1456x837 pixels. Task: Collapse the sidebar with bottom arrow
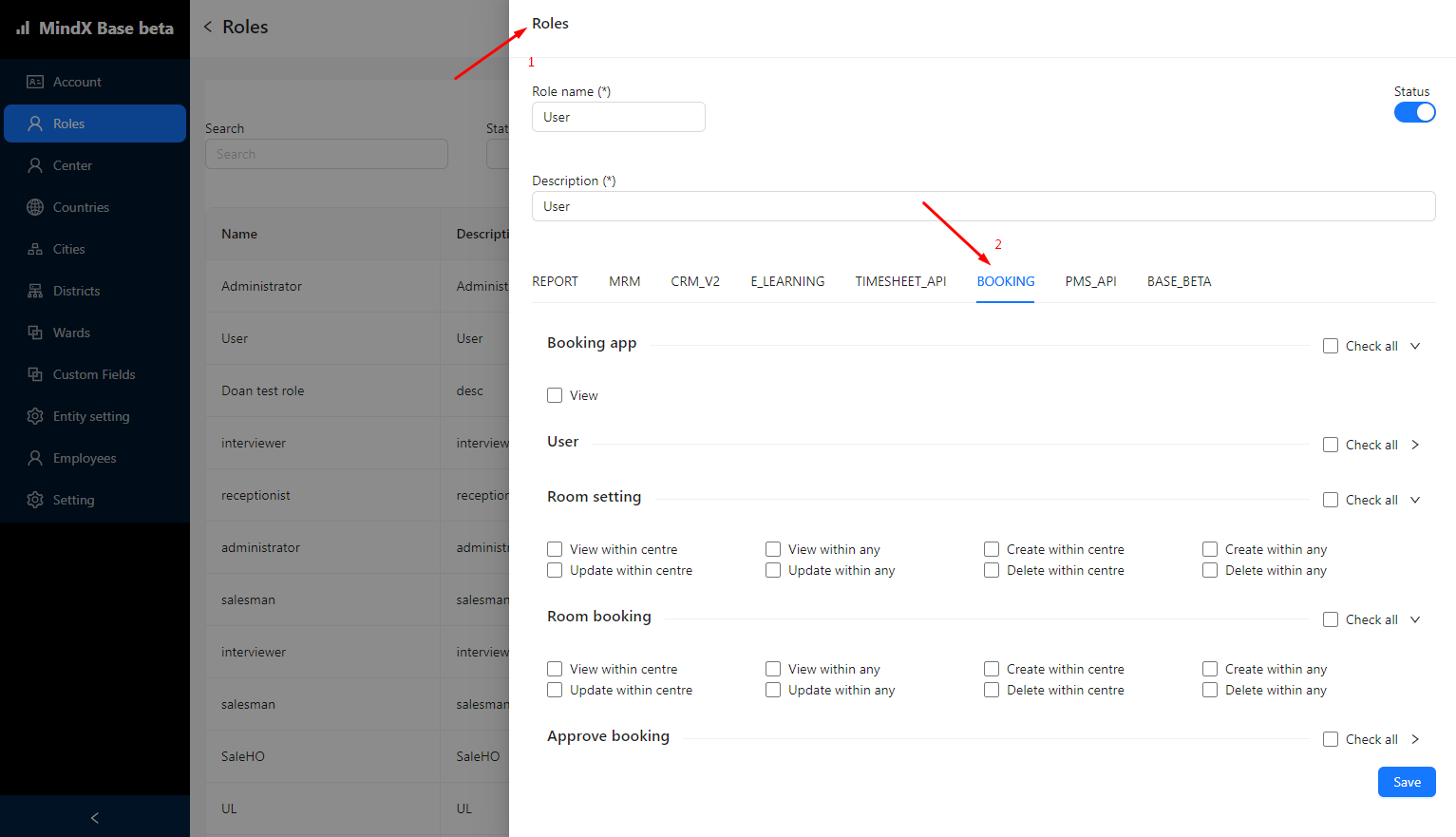(x=94, y=817)
